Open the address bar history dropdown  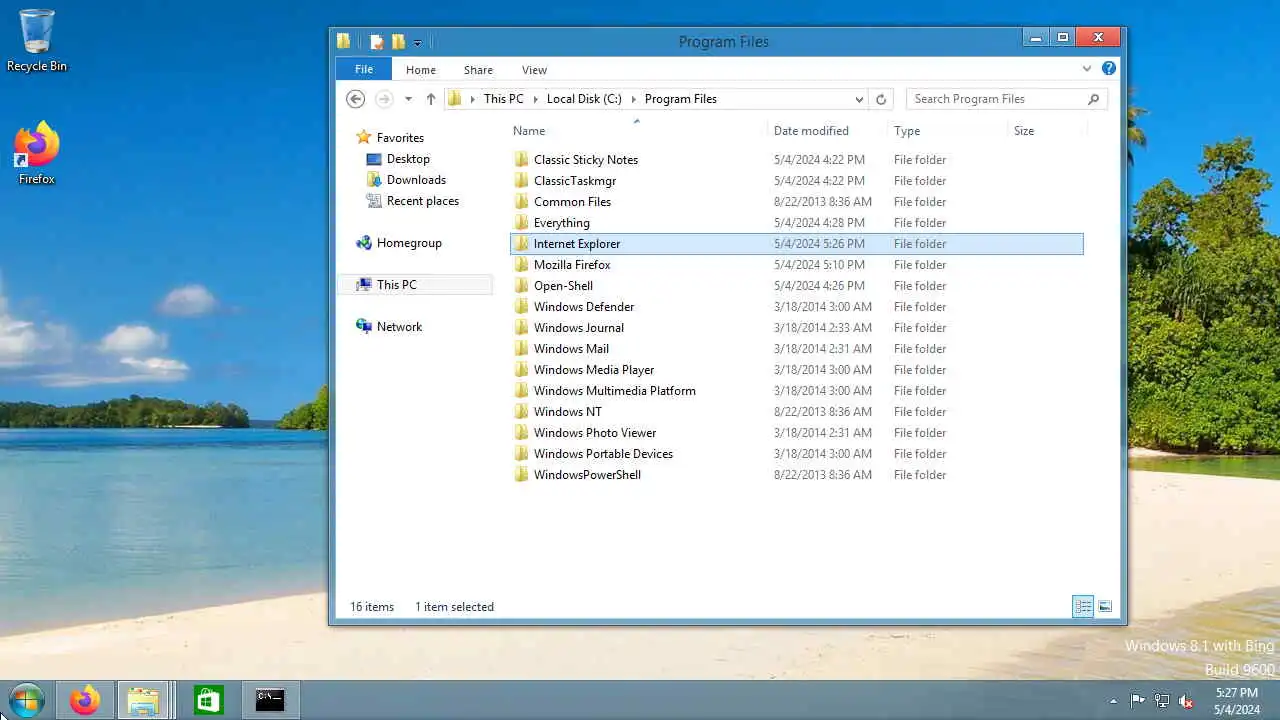click(x=859, y=99)
